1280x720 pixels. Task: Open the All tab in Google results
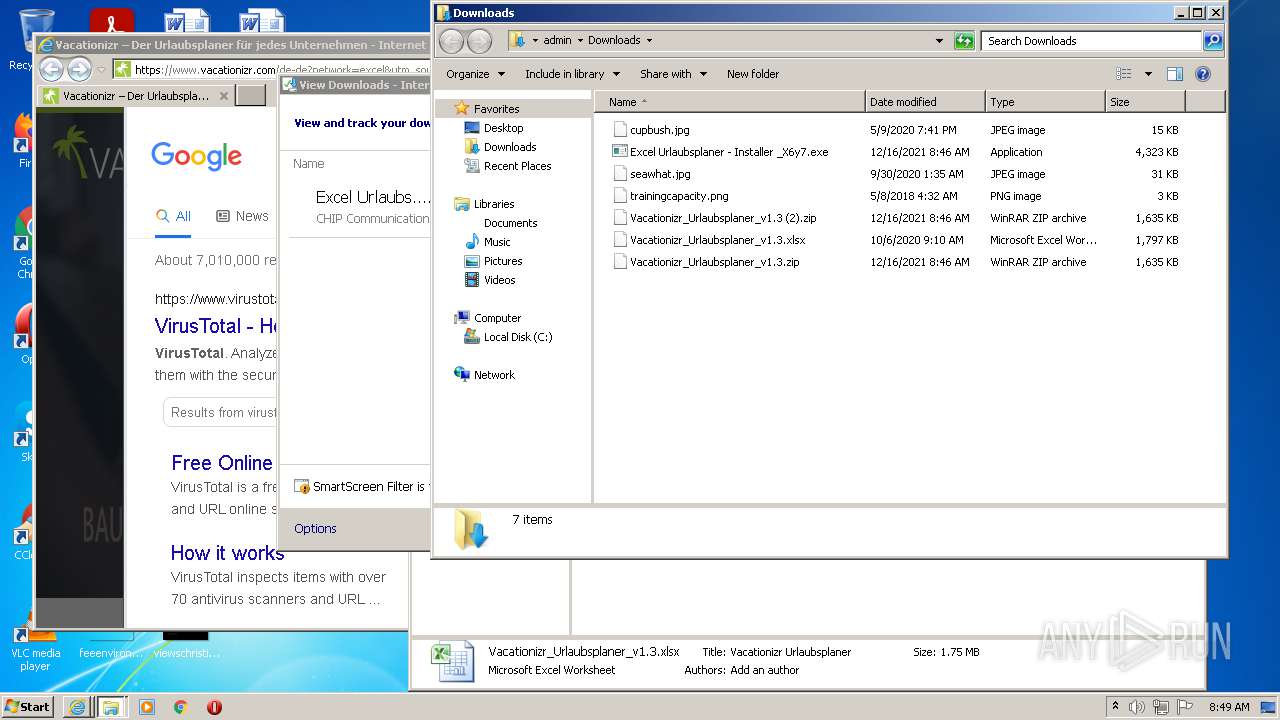[x=173, y=216]
